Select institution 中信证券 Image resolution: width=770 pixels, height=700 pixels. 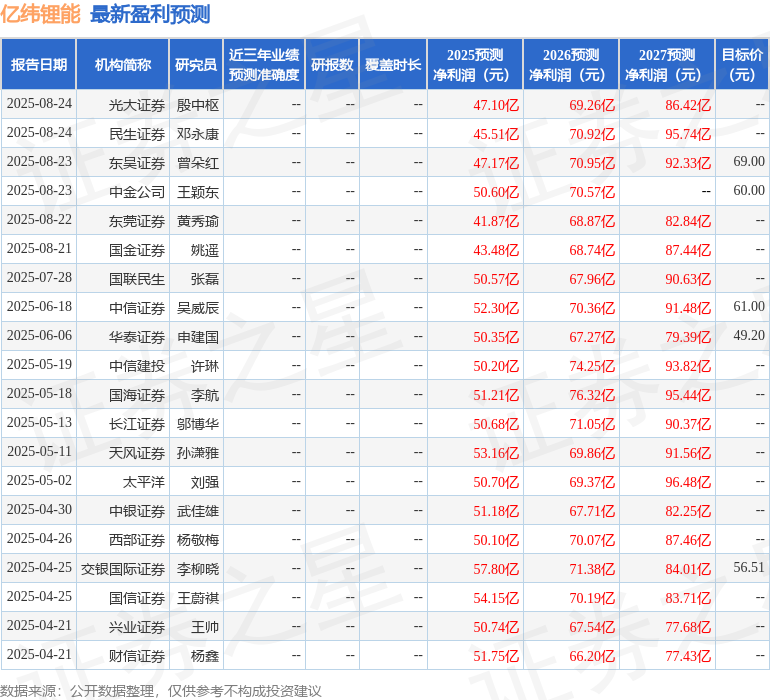[137, 308]
